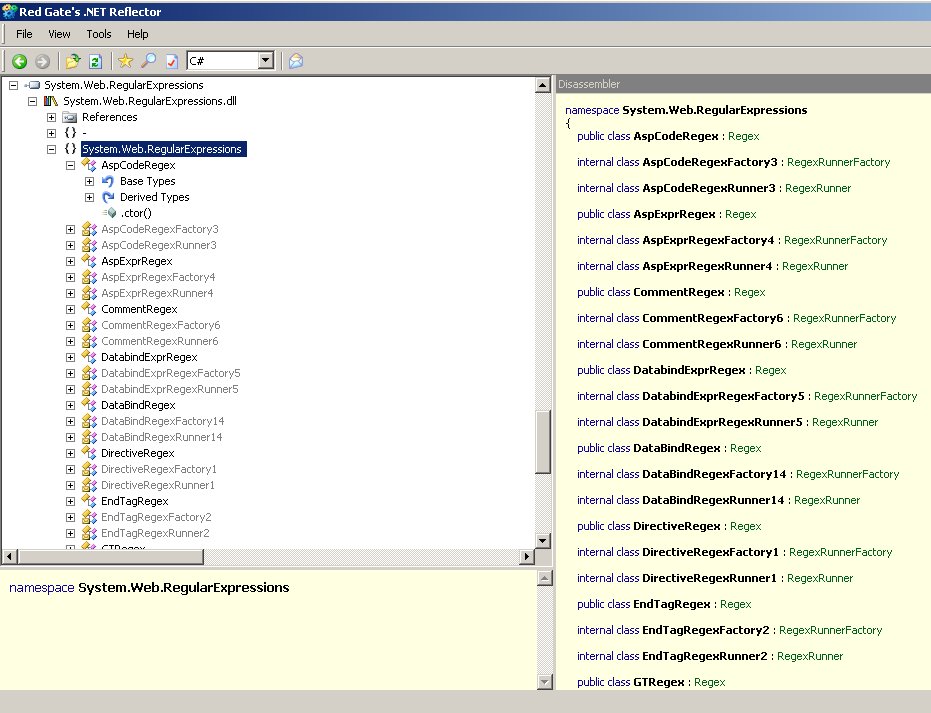Viewport: 931px width, 713px height.
Task: Click the tree panel's vertical scrollbar thumb
Action: point(543,442)
